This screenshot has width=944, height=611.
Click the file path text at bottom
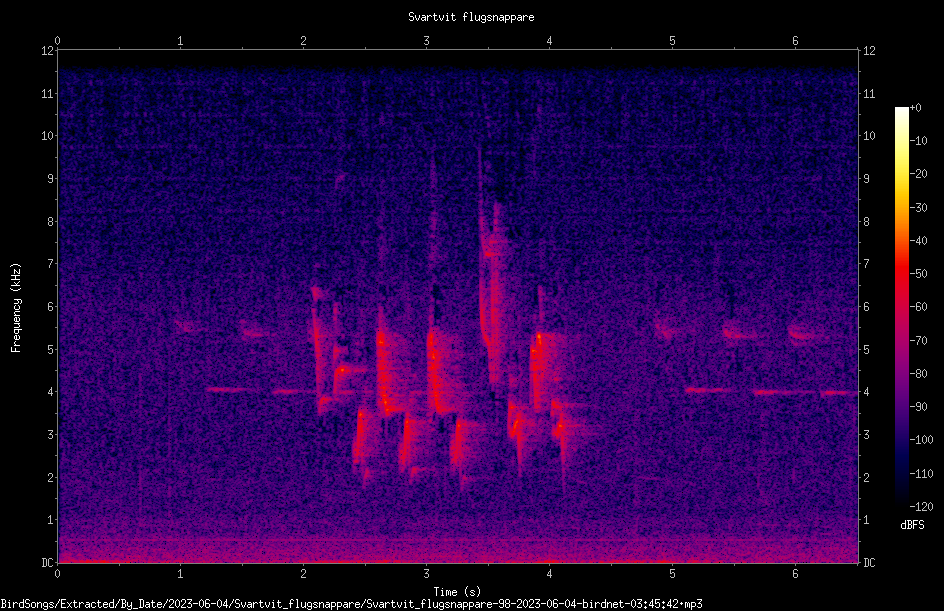coord(351,604)
